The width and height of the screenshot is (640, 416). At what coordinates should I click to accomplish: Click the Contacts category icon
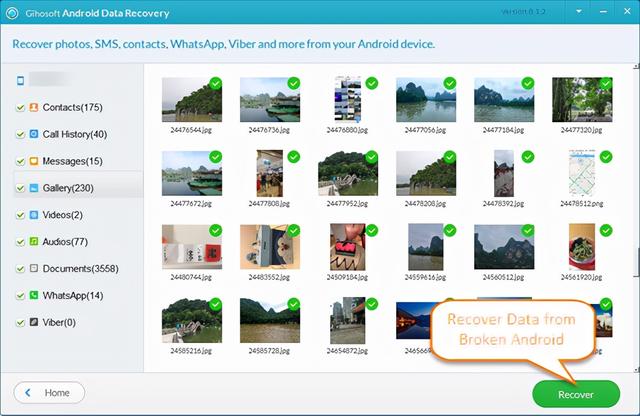point(34,107)
